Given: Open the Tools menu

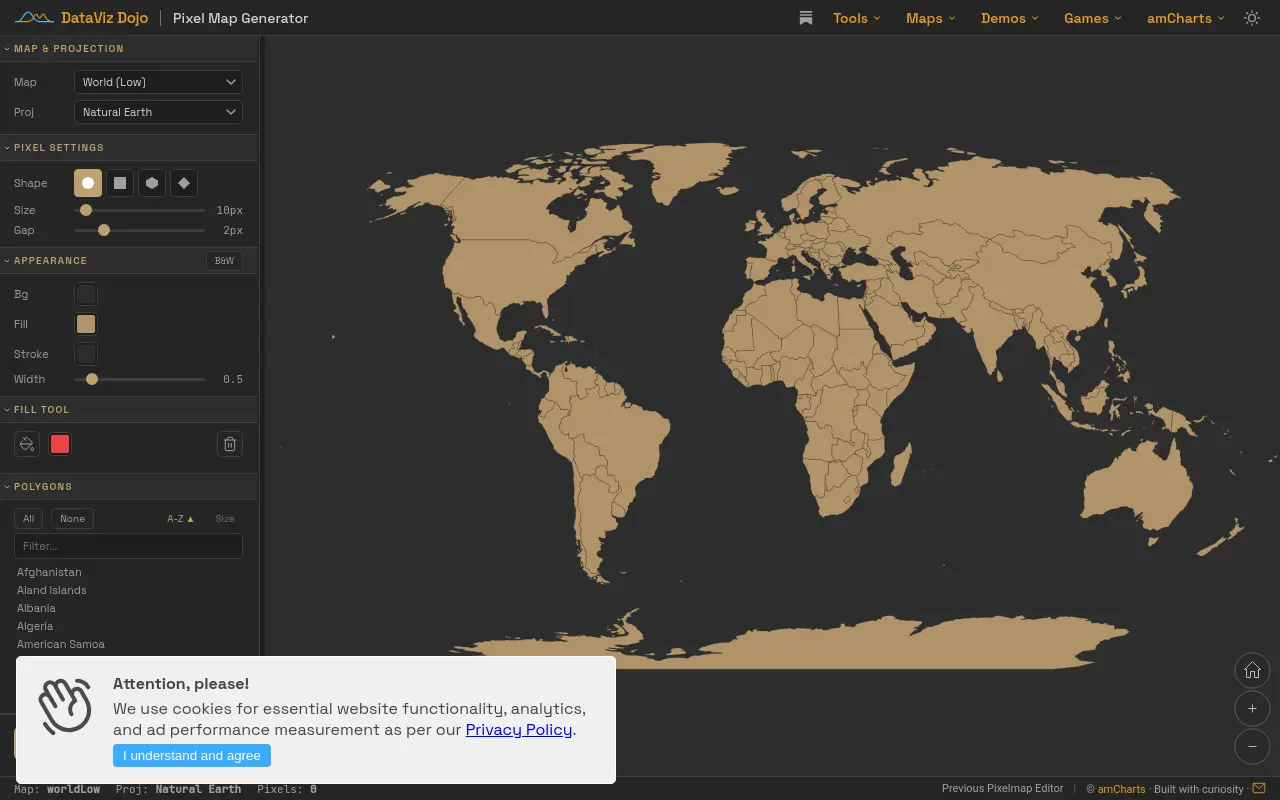Looking at the screenshot, I should [x=857, y=18].
